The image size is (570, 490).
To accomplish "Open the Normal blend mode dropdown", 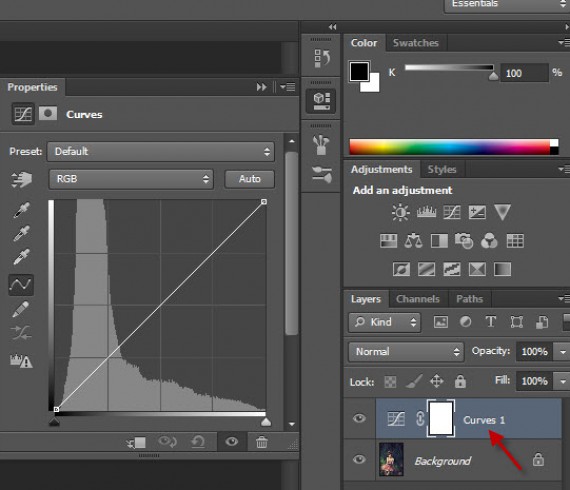I will (x=406, y=352).
